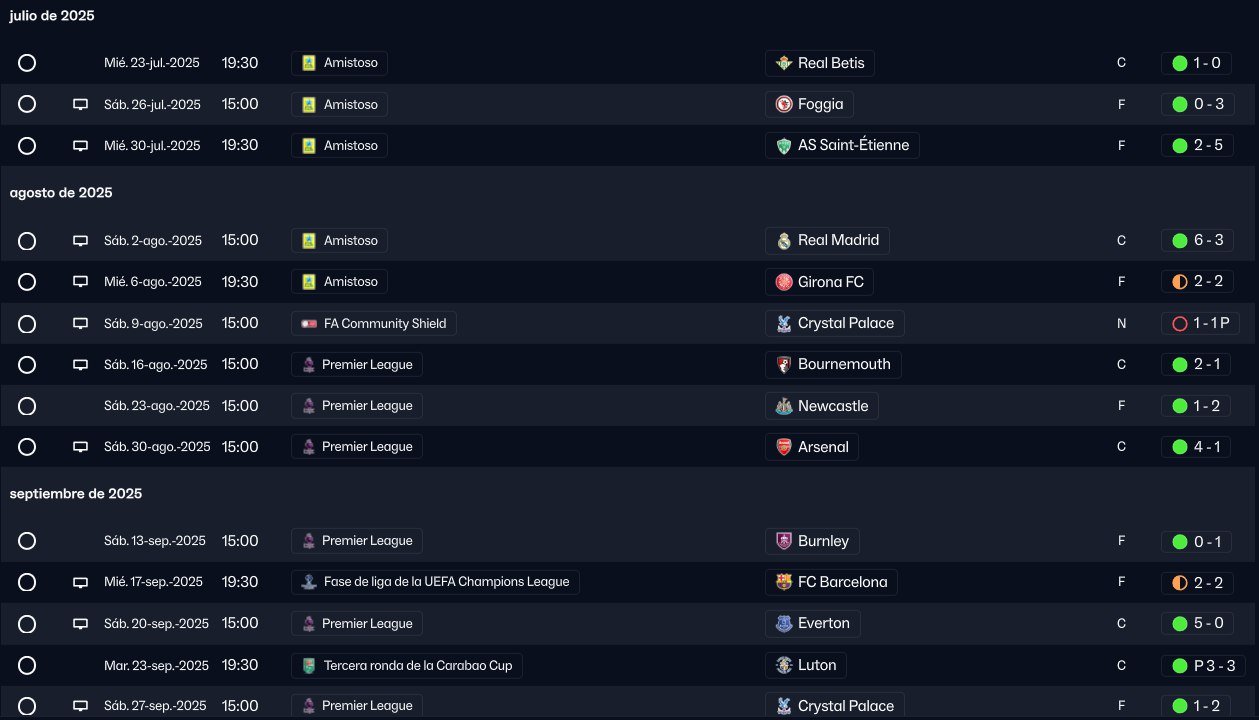Click the Real Madrid club crest
Viewport: 1259px width, 720px height.
coord(784,240)
